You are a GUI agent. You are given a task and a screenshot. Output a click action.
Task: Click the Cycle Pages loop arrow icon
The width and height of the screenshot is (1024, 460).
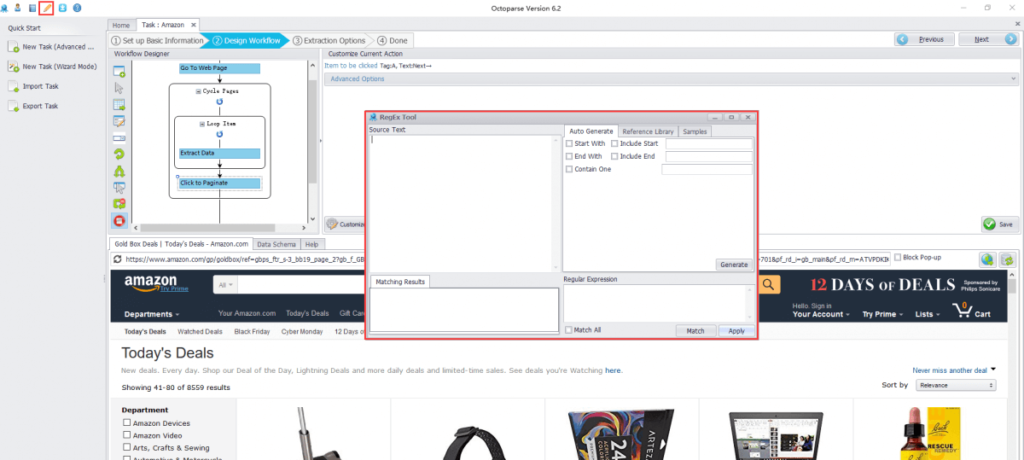(x=219, y=102)
